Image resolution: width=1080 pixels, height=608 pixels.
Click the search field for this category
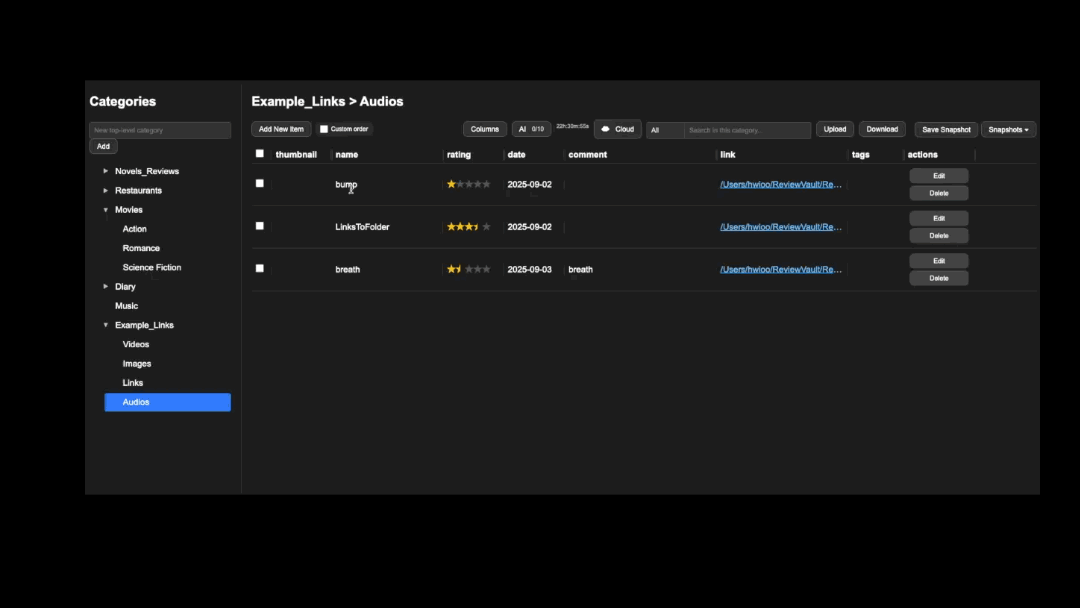(x=740, y=129)
